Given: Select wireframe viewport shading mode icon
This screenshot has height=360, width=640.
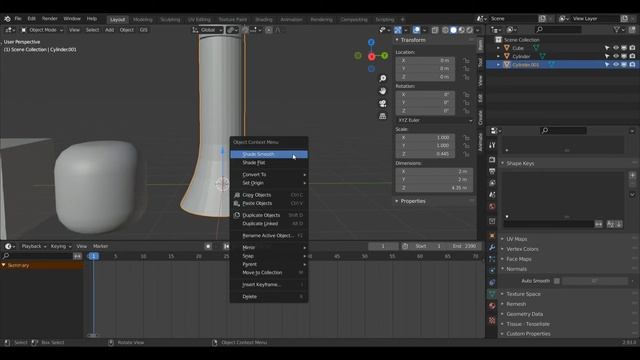Looking at the screenshot, I should (x=445, y=30).
